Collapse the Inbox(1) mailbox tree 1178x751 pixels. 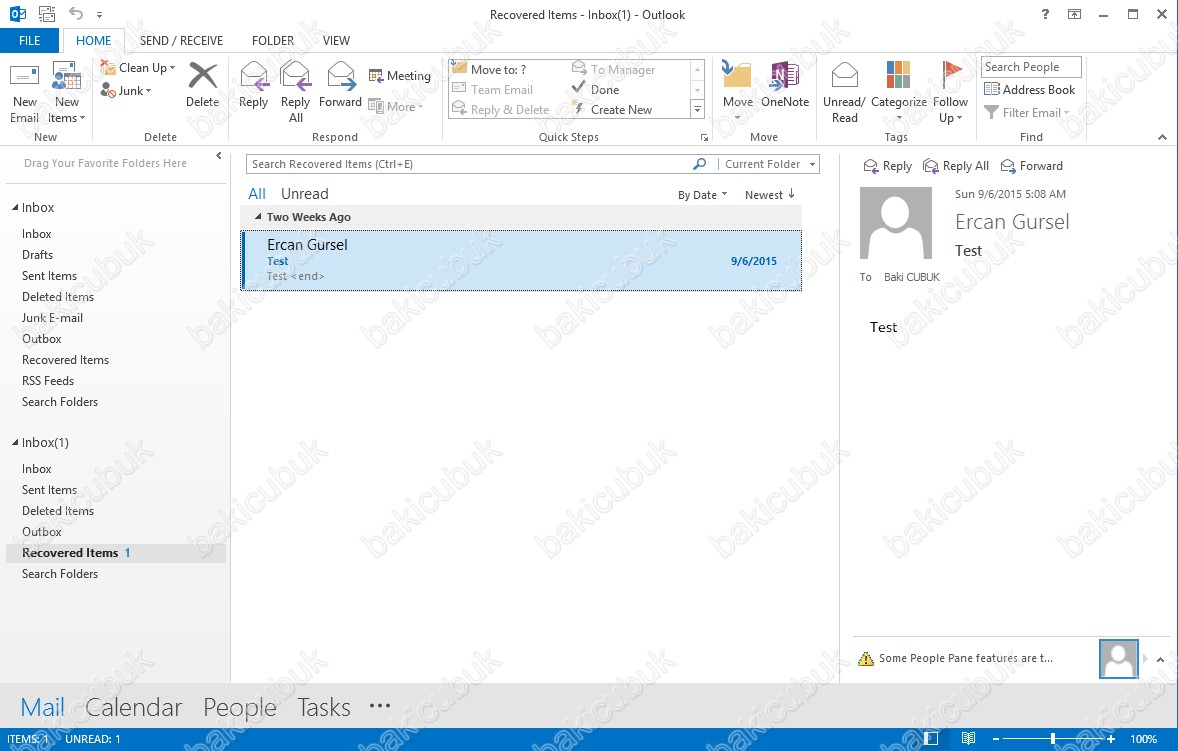coord(15,442)
